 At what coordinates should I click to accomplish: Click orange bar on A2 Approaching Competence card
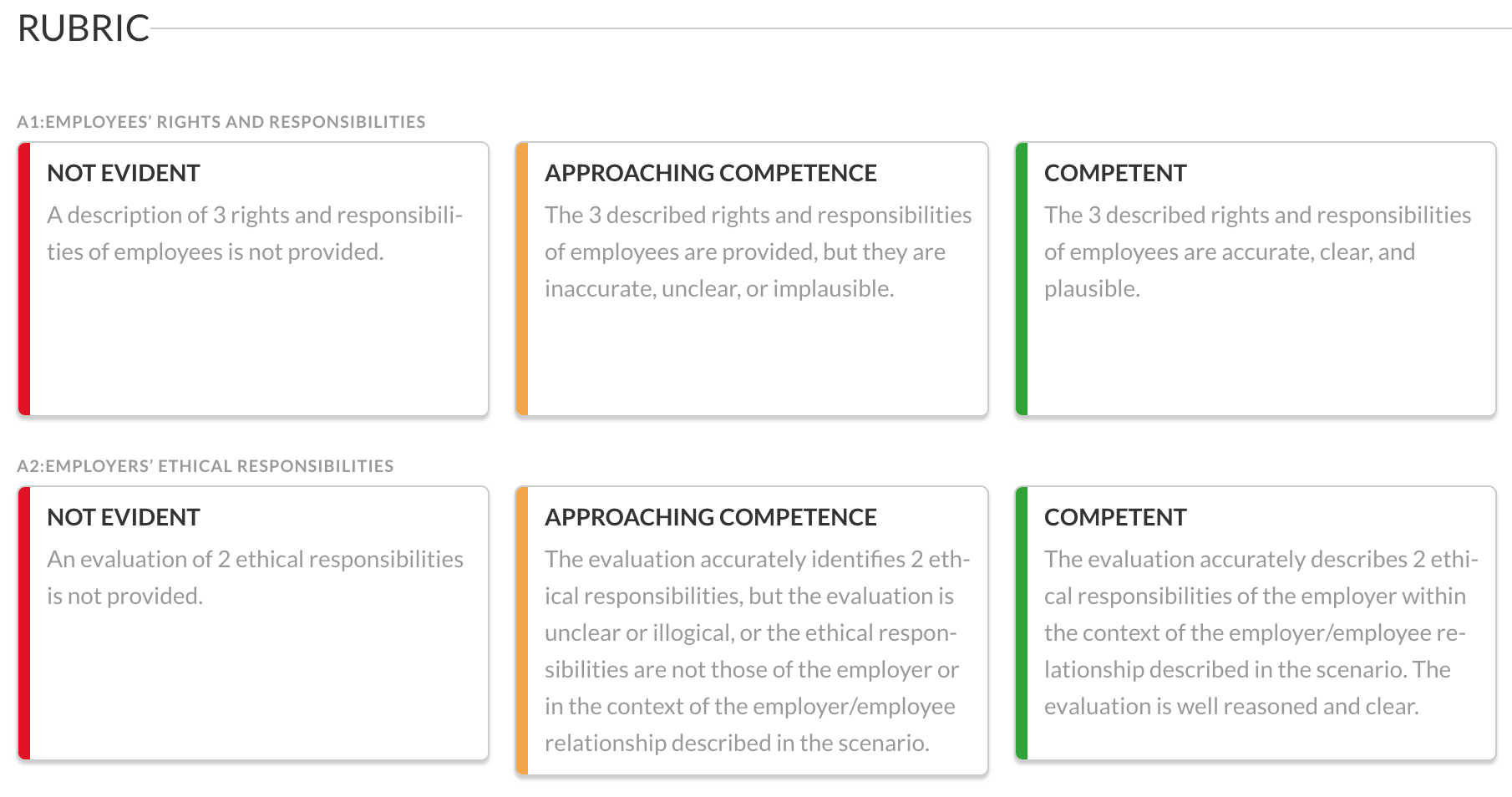pyautogui.click(x=522, y=631)
